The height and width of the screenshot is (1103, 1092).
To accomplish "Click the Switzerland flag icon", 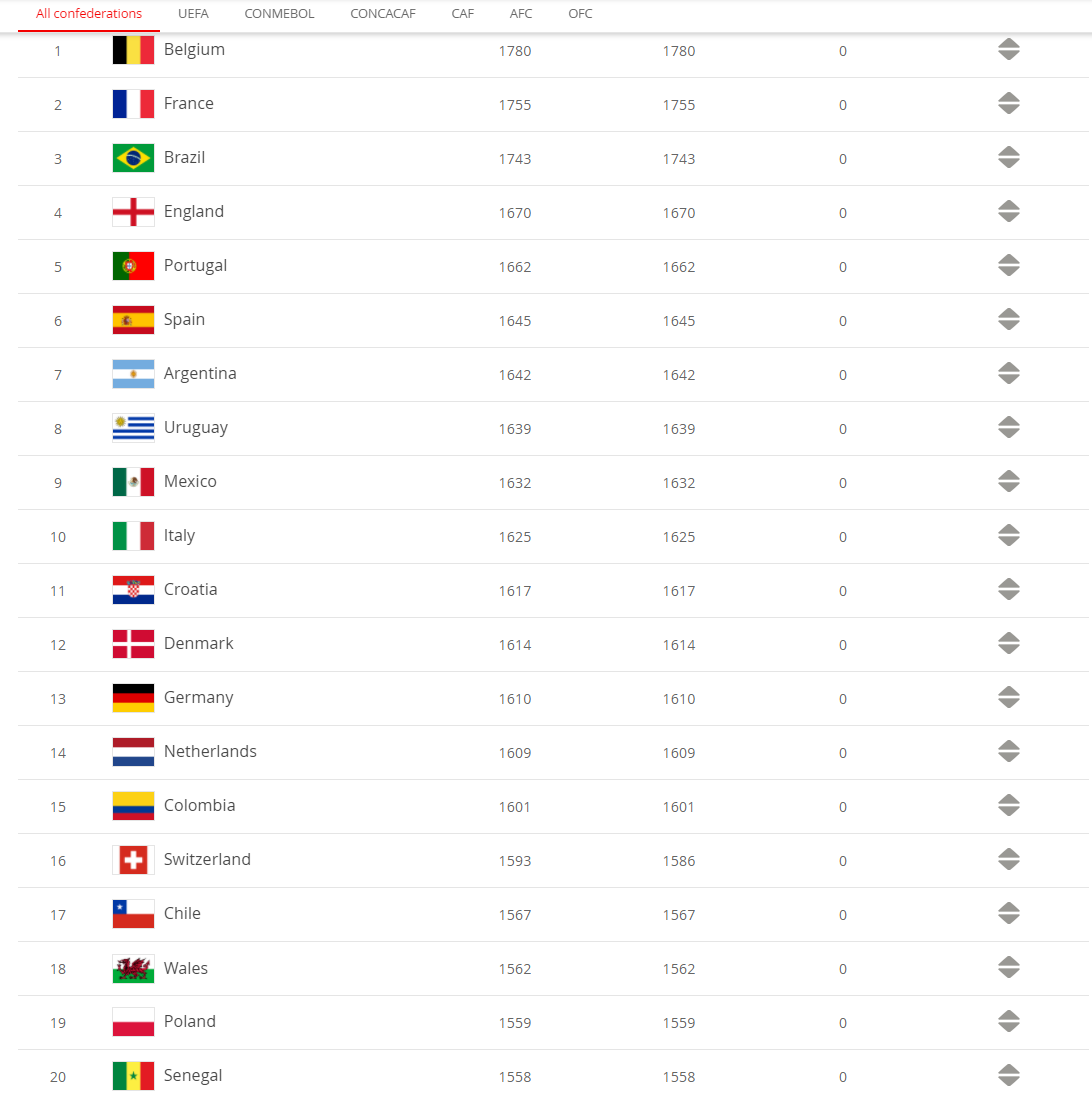I will 133,860.
